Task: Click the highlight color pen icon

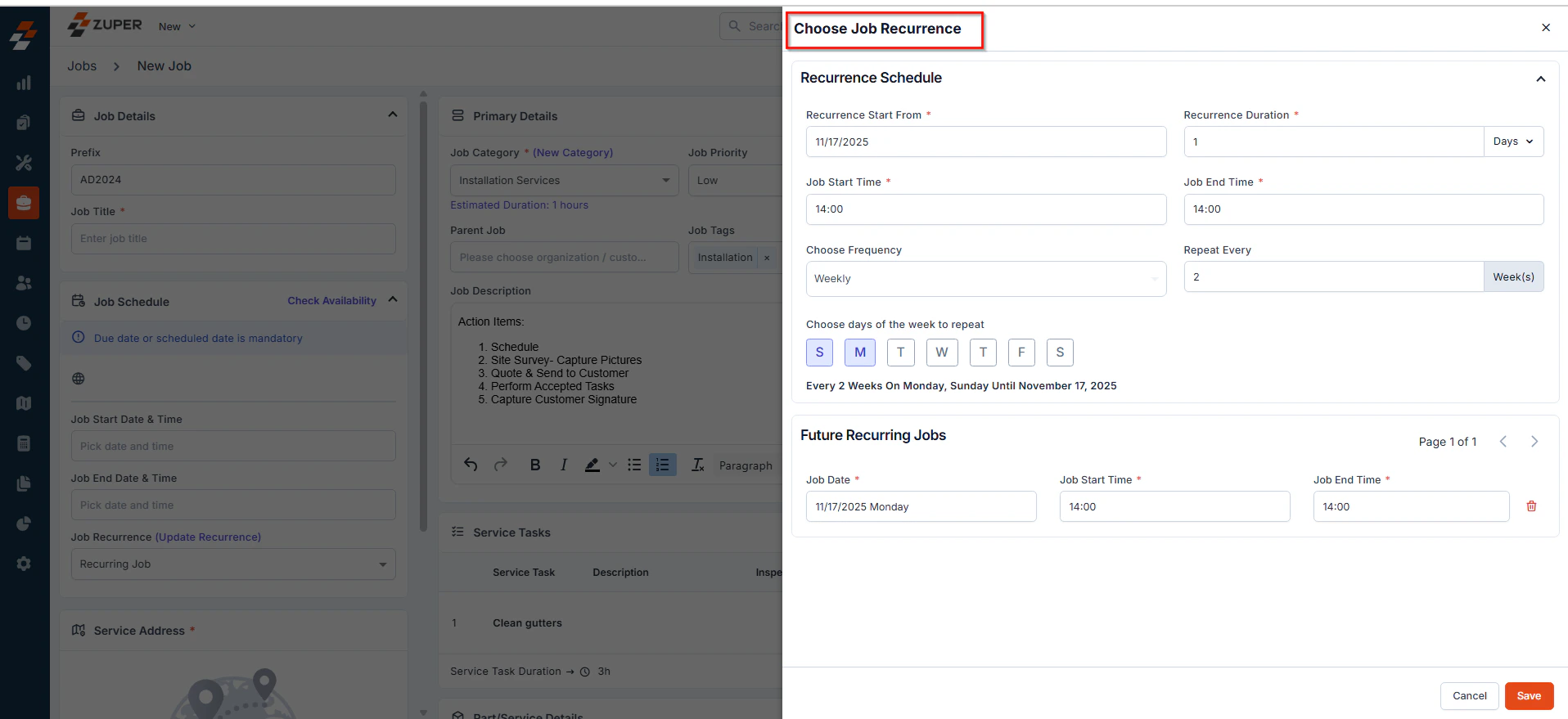Action: [x=593, y=465]
